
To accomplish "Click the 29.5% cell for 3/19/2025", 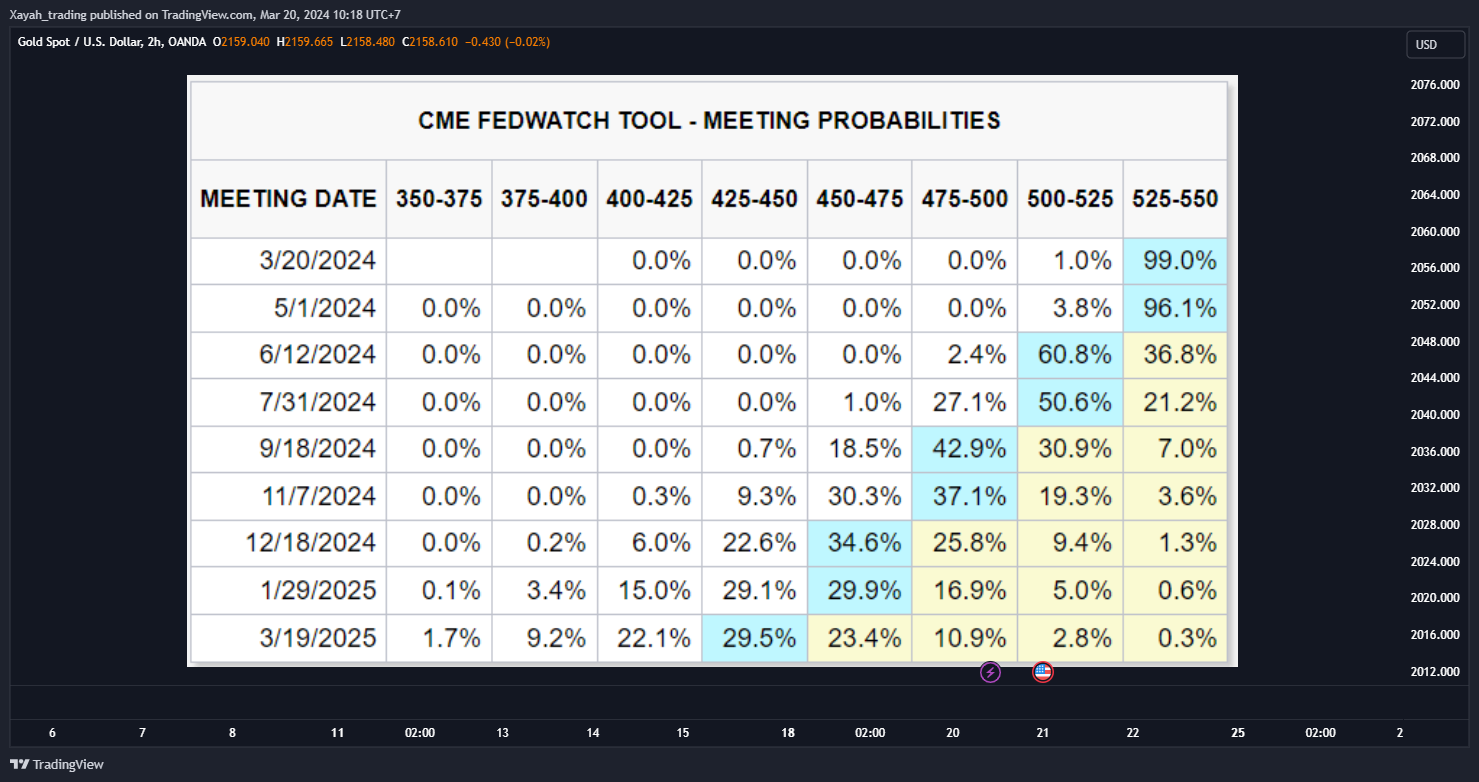I will [755, 637].
